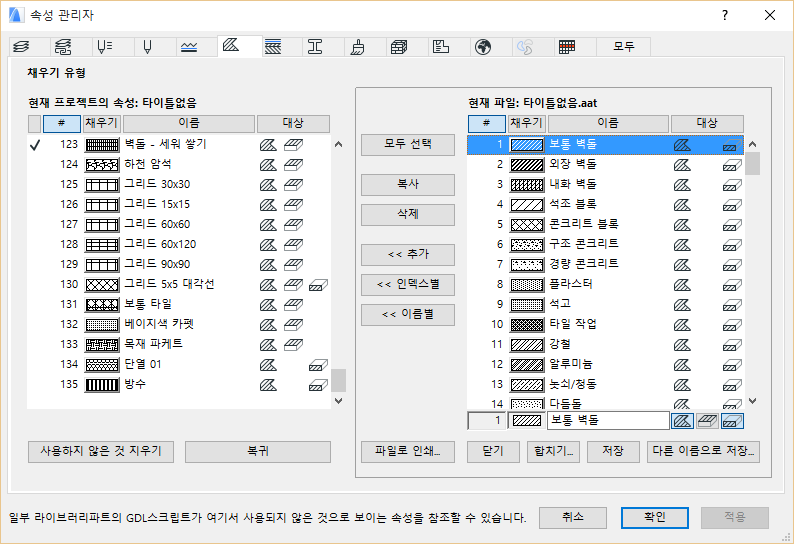Toggle cover fill in name editor row
Screen dimensions: 794x544
tap(707, 421)
